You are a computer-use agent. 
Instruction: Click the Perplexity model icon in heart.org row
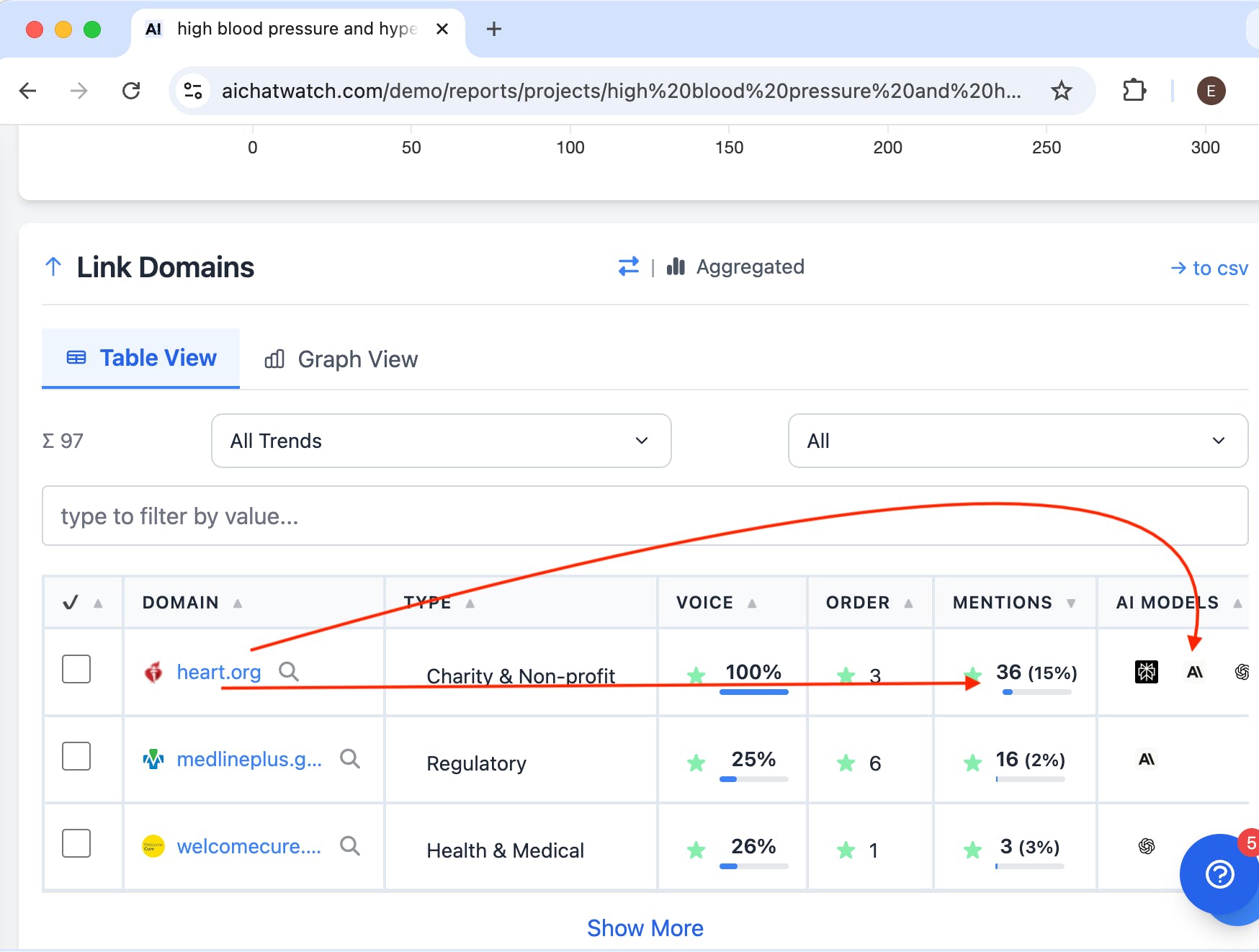click(x=1147, y=672)
